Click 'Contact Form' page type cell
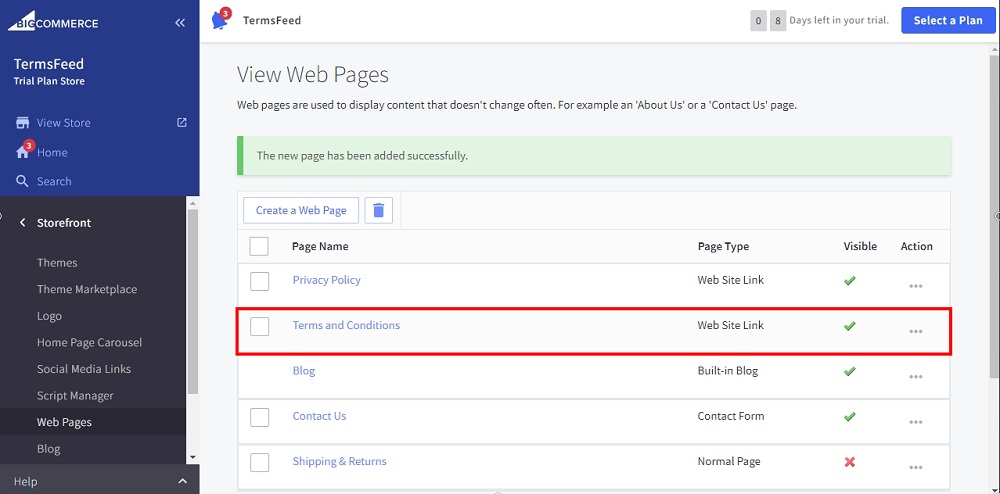The height and width of the screenshot is (494, 1000). (731, 416)
